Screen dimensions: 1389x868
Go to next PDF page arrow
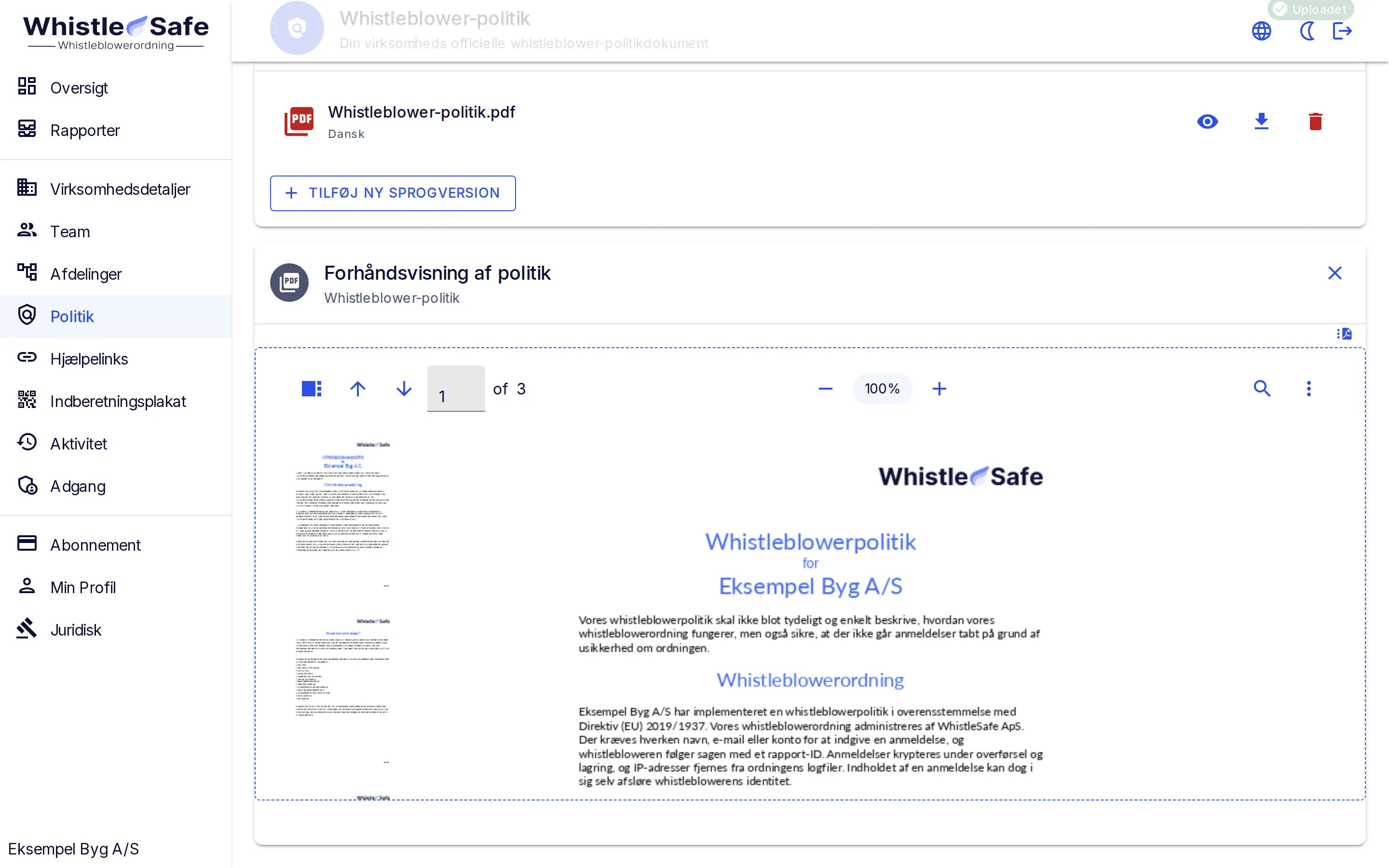pos(404,389)
